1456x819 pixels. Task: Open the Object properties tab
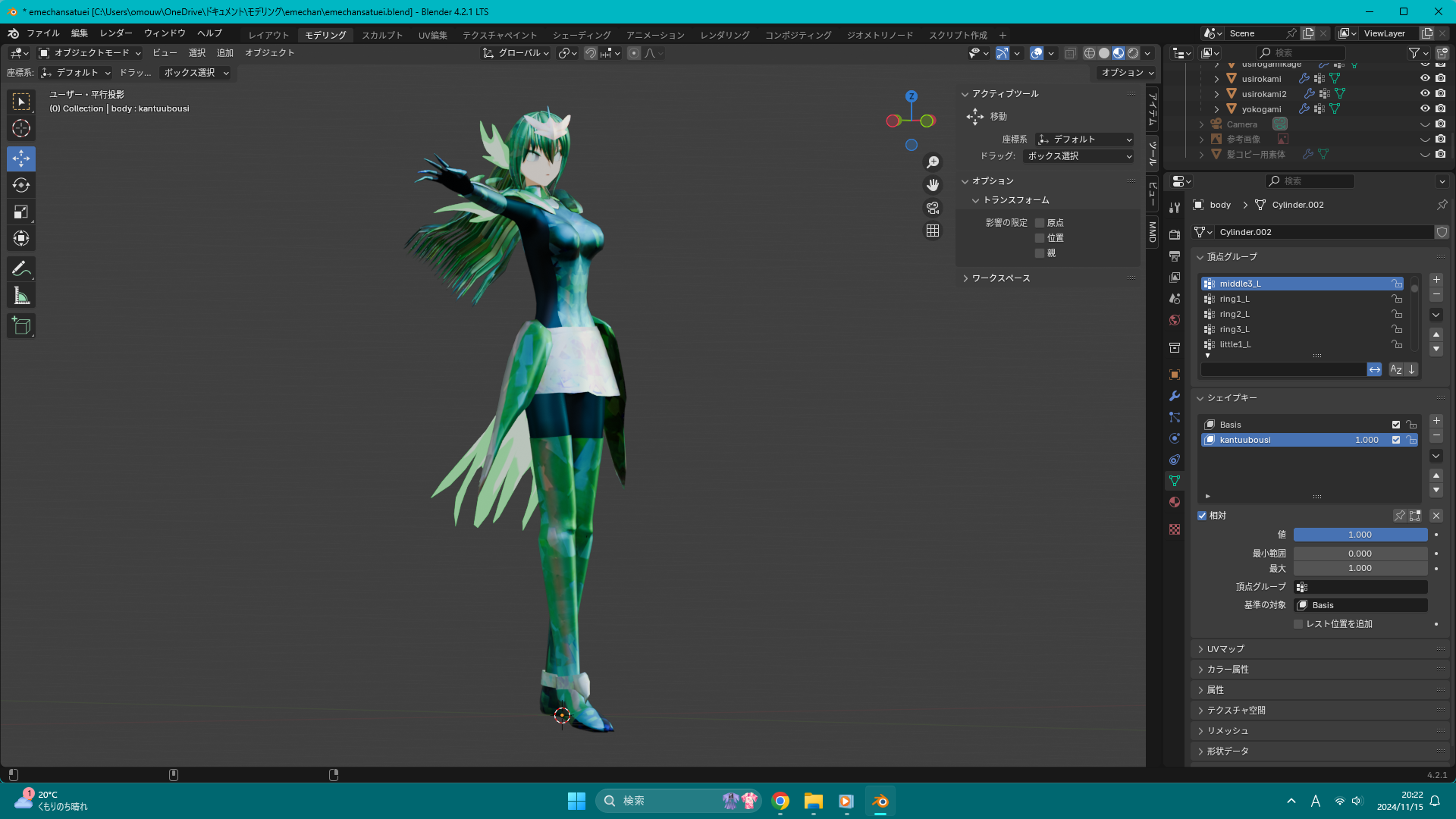pyautogui.click(x=1175, y=375)
